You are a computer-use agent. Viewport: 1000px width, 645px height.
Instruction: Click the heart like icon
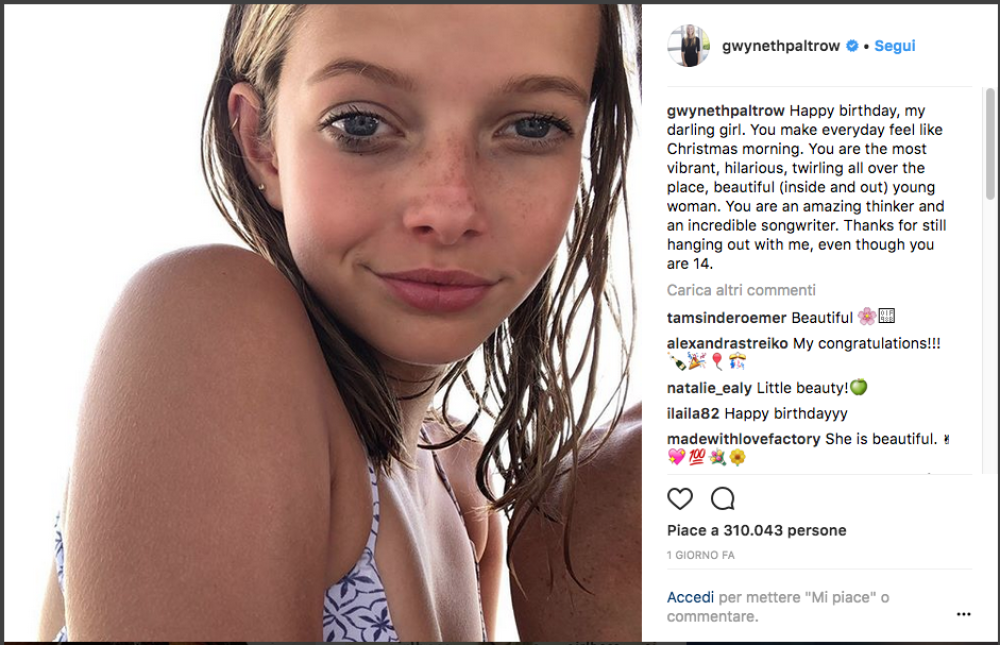(680, 498)
